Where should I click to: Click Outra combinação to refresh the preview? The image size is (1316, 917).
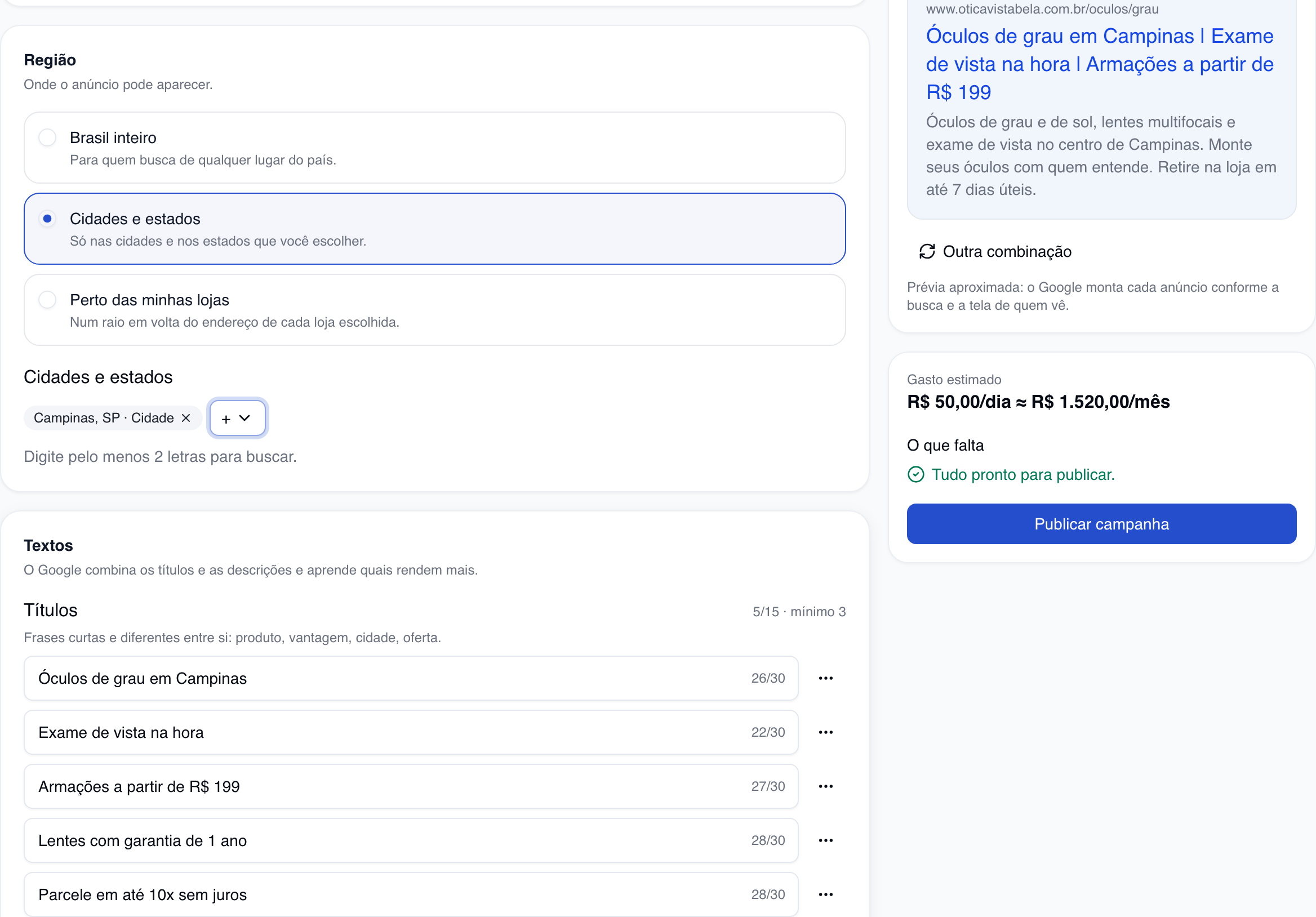(x=995, y=252)
